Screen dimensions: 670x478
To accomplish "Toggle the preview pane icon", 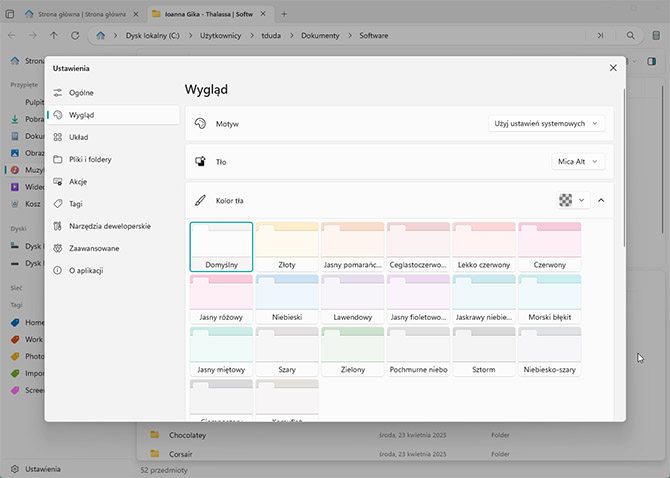I will point(652,62).
